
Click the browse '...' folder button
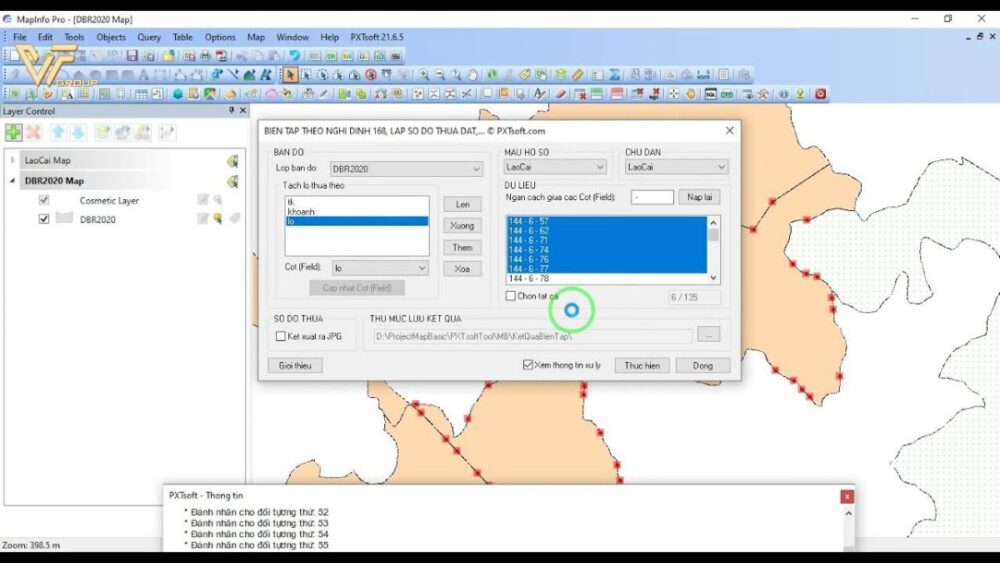709,334
